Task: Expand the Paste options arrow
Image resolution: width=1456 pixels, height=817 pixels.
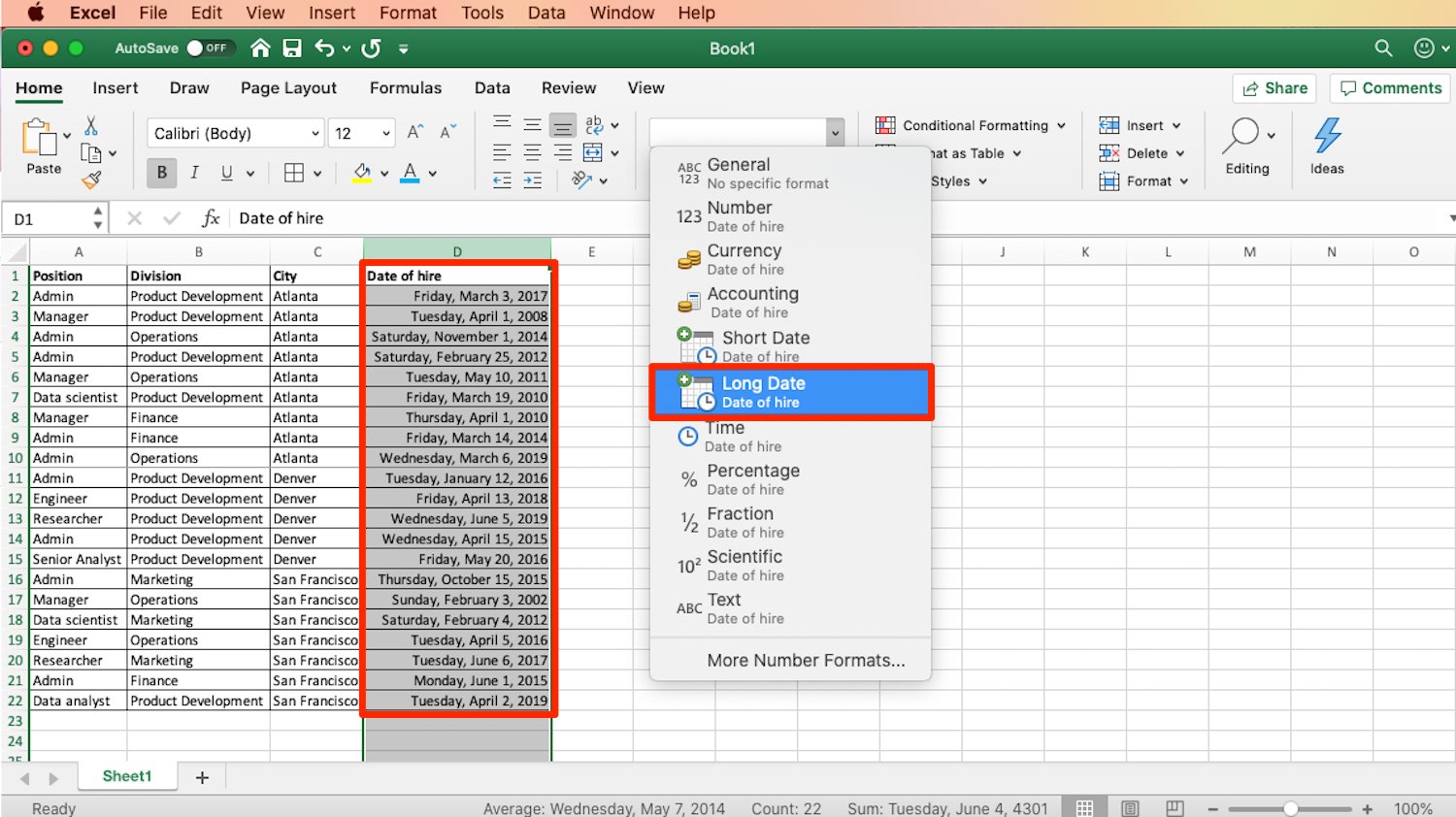Action: 67,135
